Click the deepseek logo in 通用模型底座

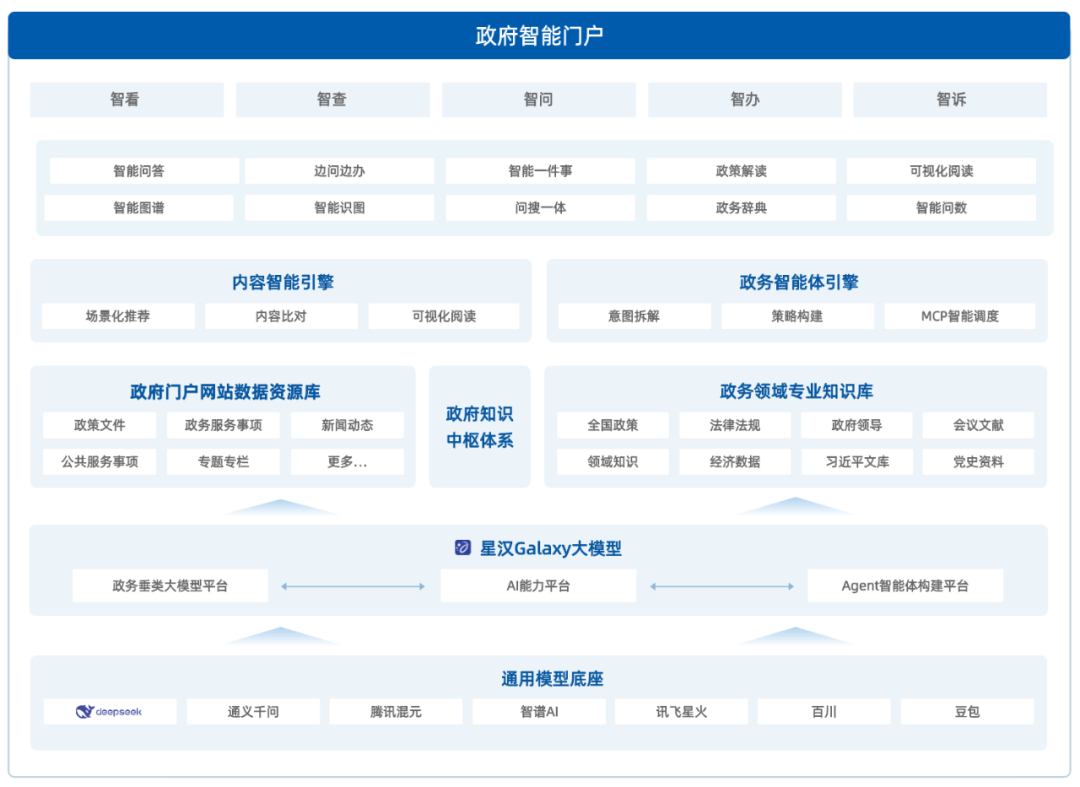point(108,711)
